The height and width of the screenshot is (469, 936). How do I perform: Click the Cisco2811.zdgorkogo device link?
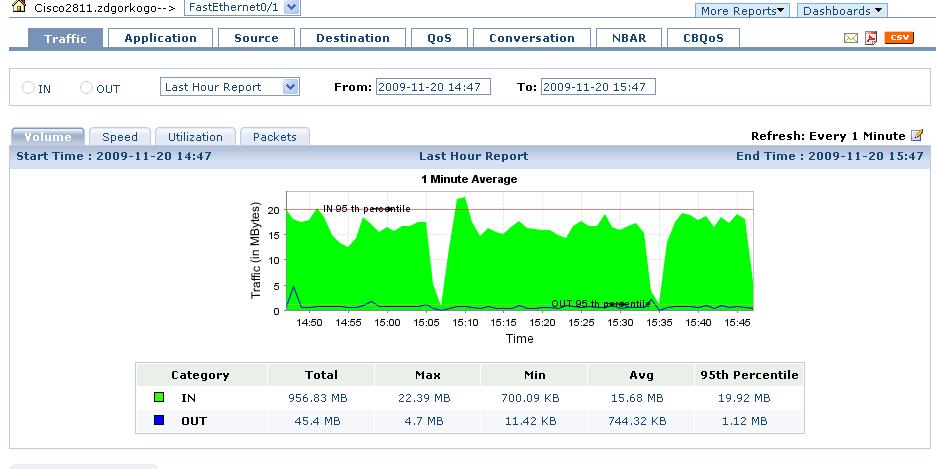(x=94, y=8)
